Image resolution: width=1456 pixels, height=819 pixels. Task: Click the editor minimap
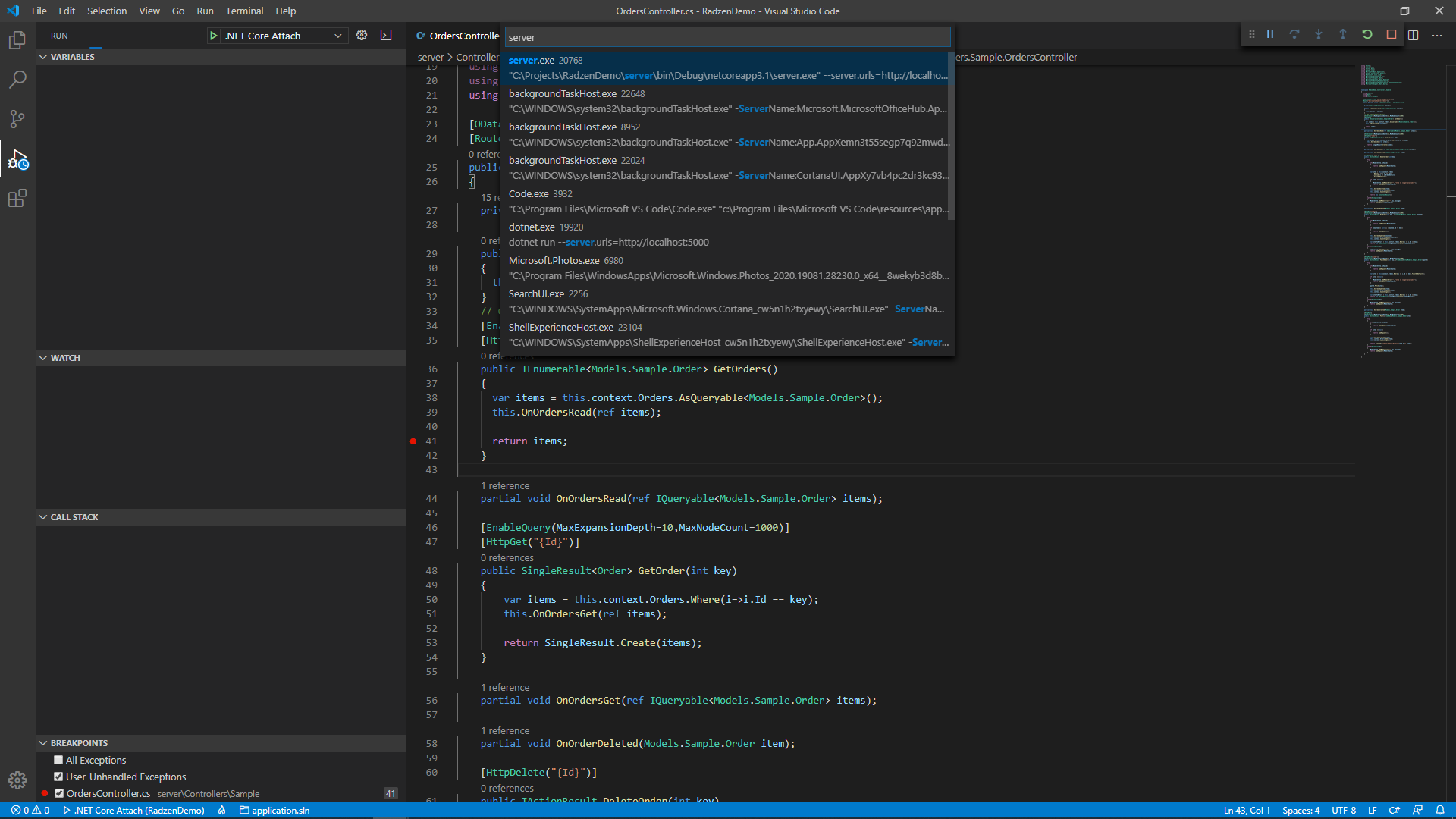click(x=1401, y=211)
